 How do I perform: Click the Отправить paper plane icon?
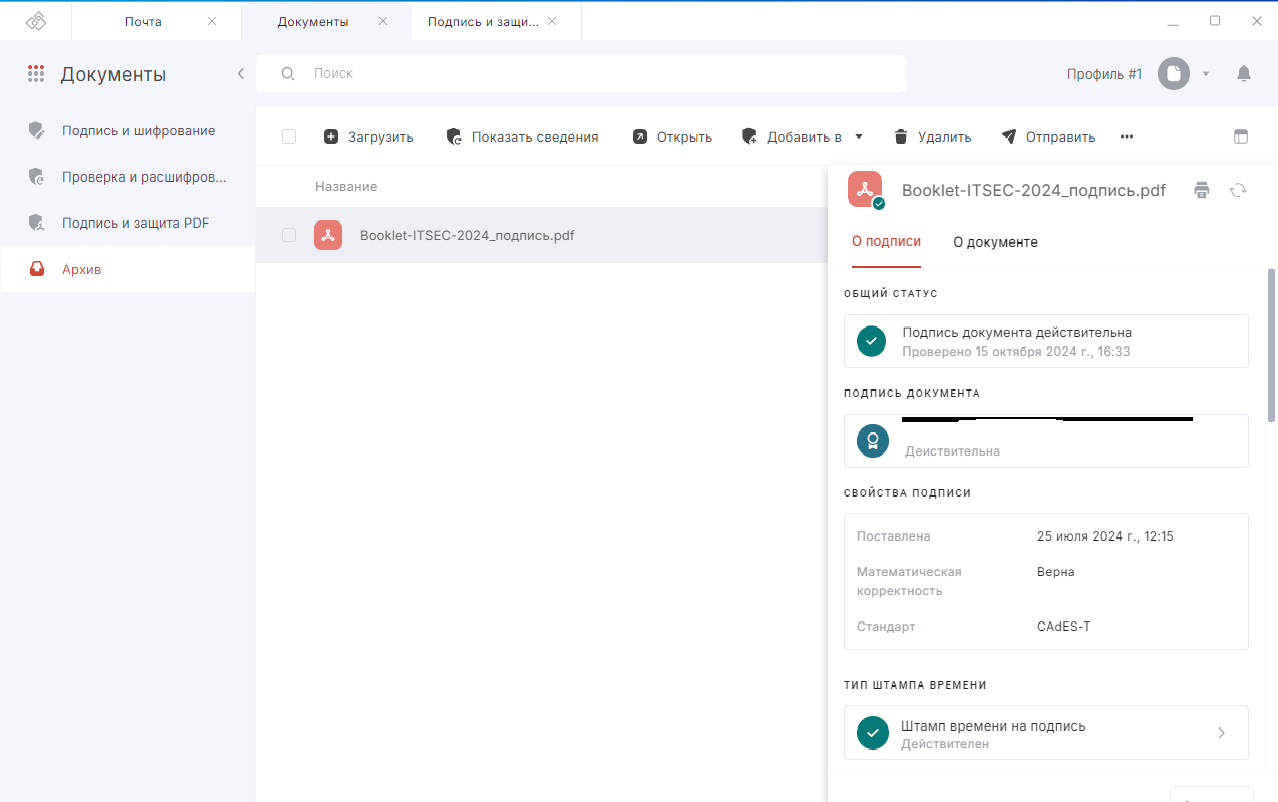pyautogui.click(x=1009, y=137)
